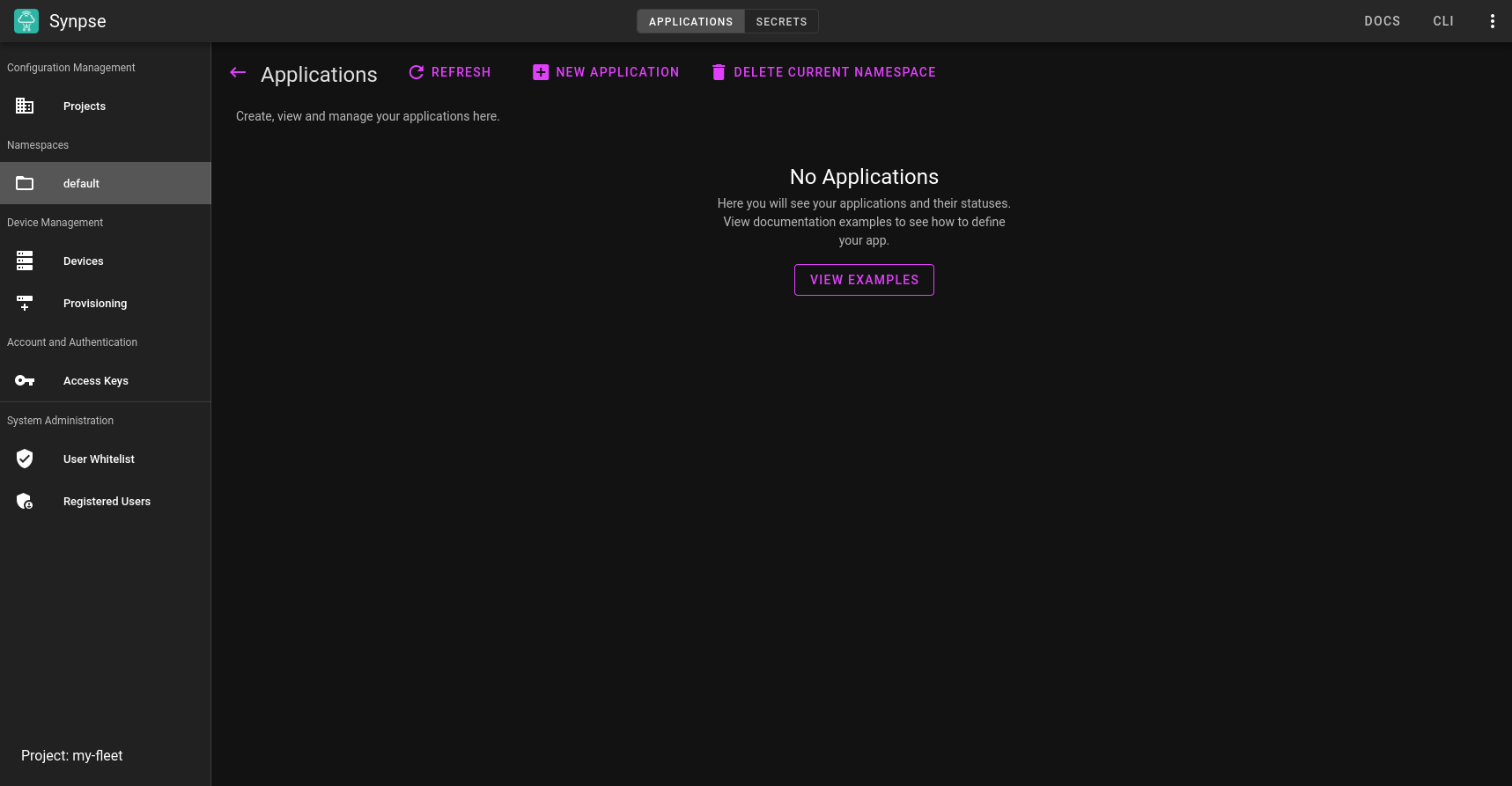This screenshot has width=1512, height=786.
Task: Switch to the Secrets tab
Action: pyautogui.click(x=781, y=21)
